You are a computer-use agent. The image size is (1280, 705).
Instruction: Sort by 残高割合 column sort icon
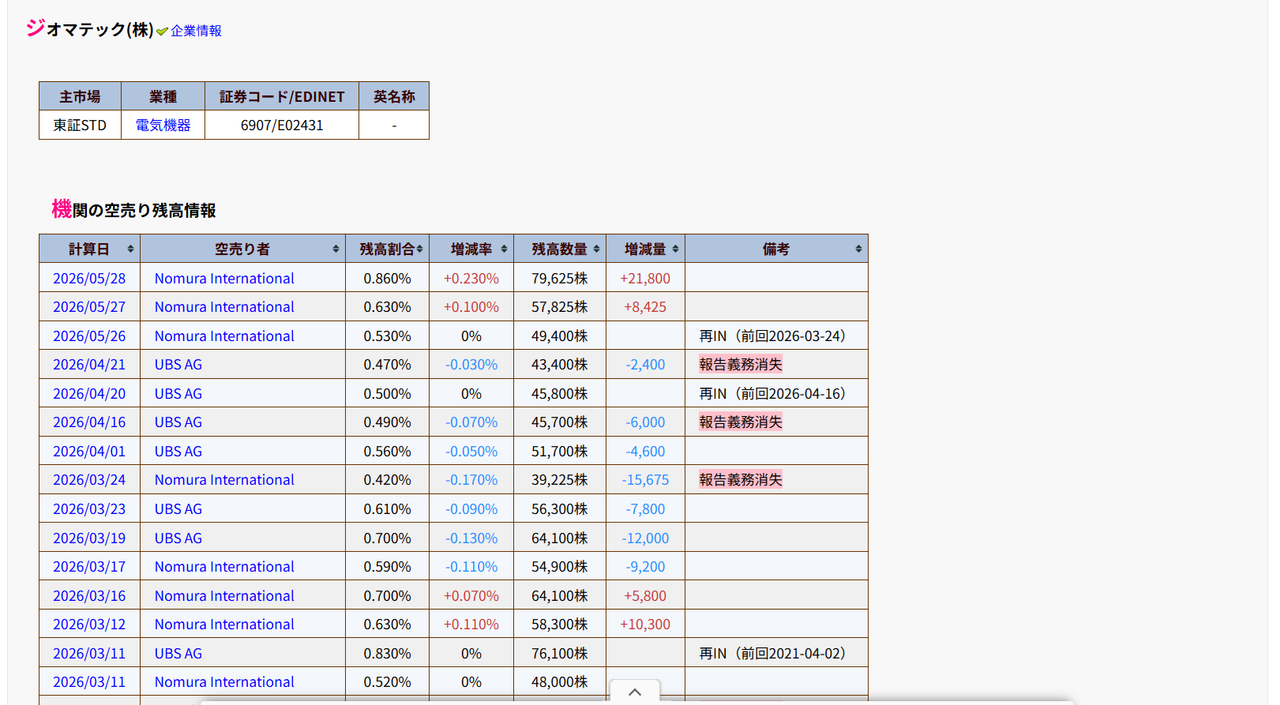pos(420,249)
